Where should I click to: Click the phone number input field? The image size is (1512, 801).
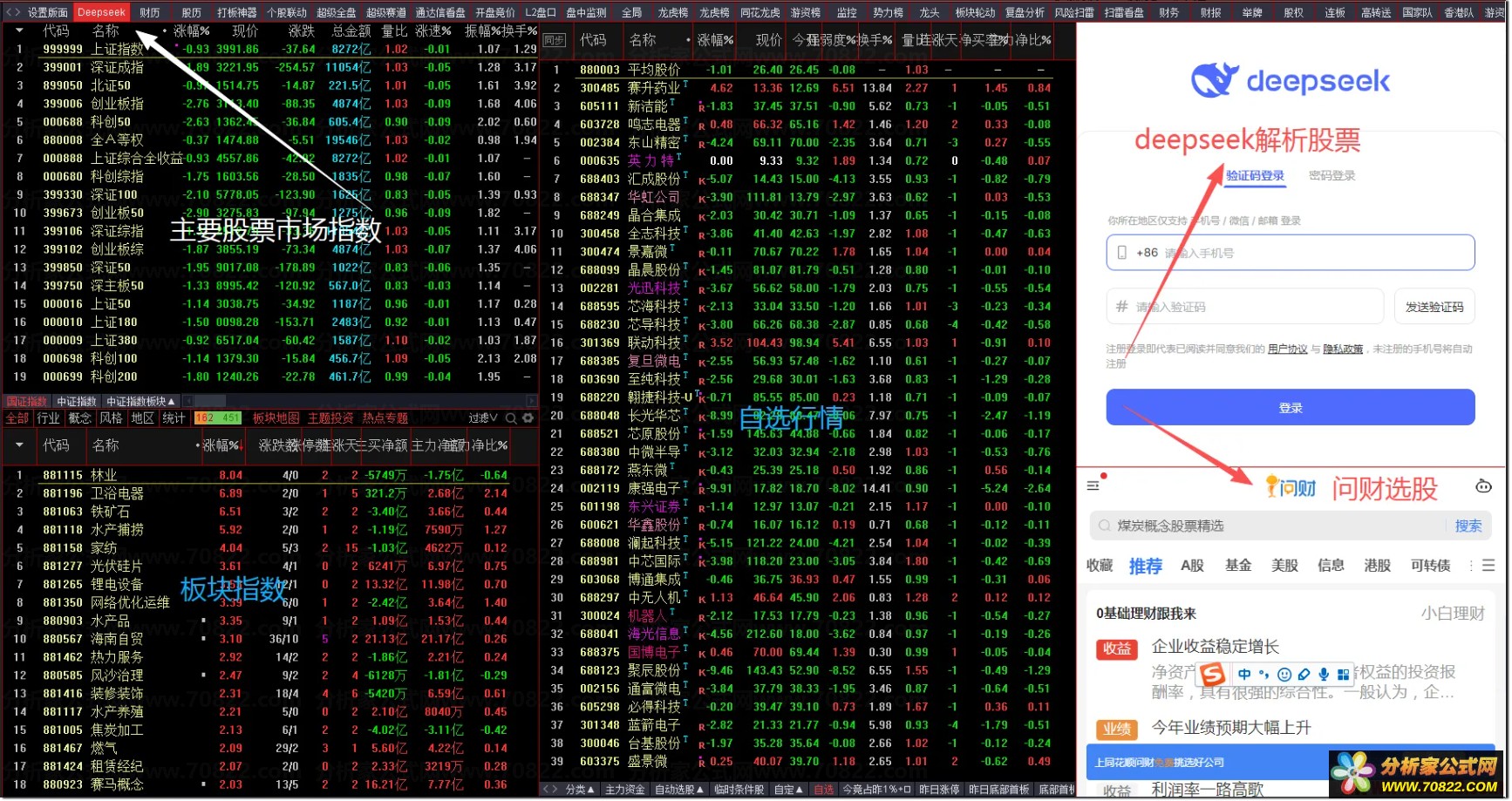(x=1290, y=253)
